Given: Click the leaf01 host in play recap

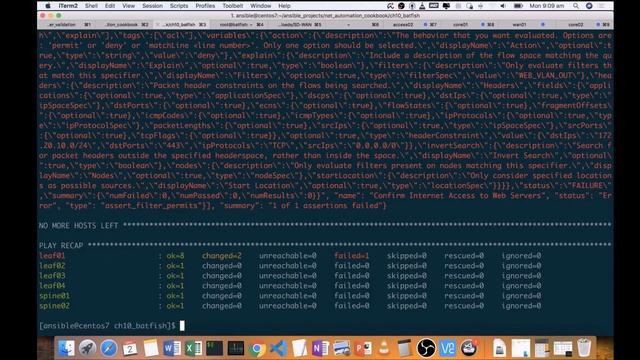Looking at the screenshot, I should point(52,256).
